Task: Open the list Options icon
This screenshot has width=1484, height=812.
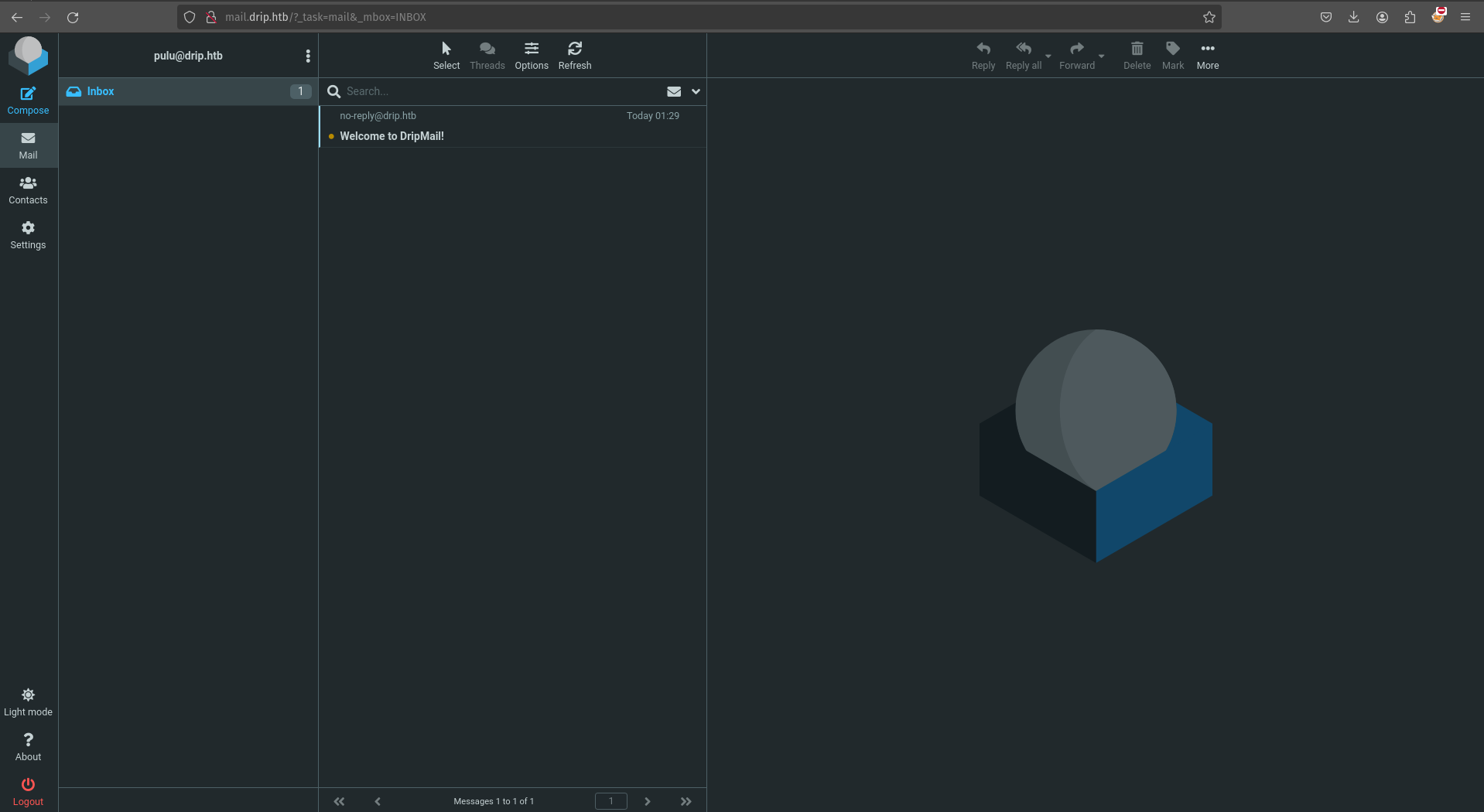Action: point(532,56)
